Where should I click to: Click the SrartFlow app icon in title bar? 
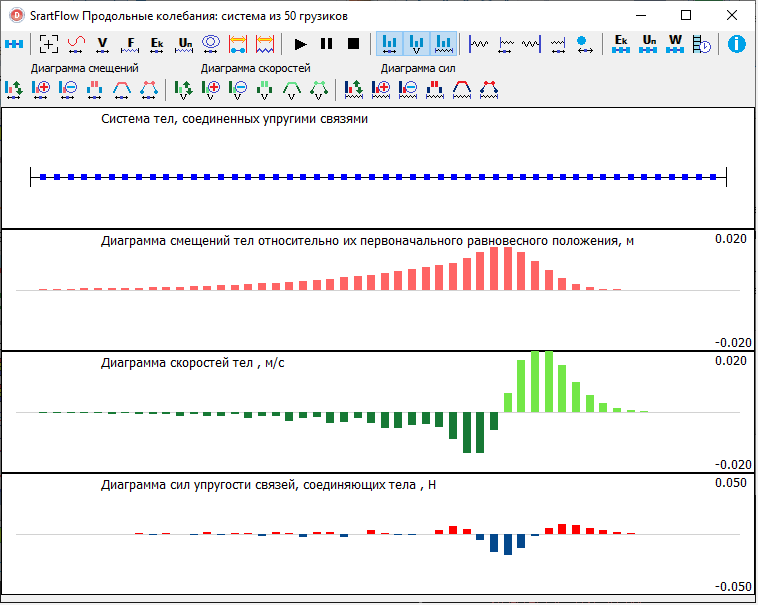pyautogui.click(x=17, y=15)
